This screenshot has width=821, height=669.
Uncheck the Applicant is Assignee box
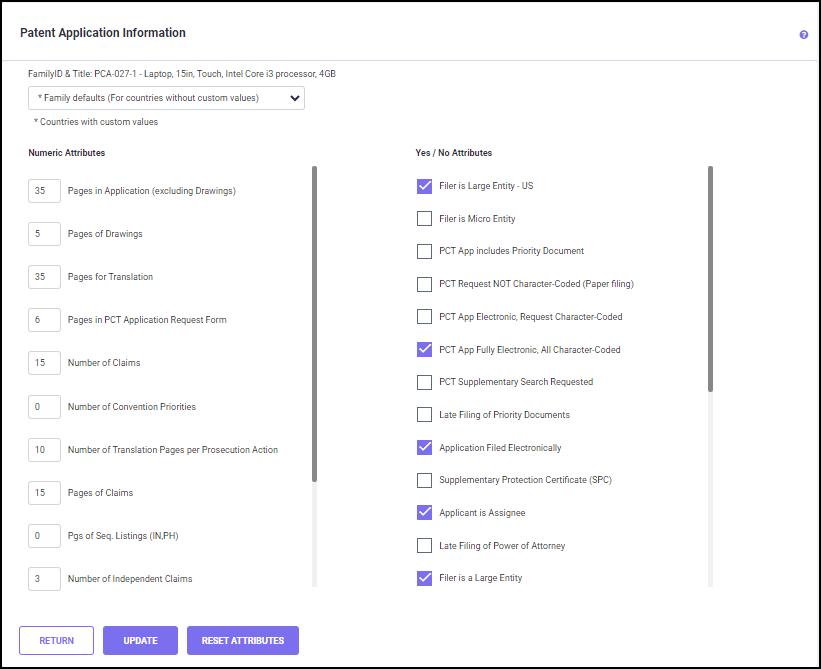424,513
